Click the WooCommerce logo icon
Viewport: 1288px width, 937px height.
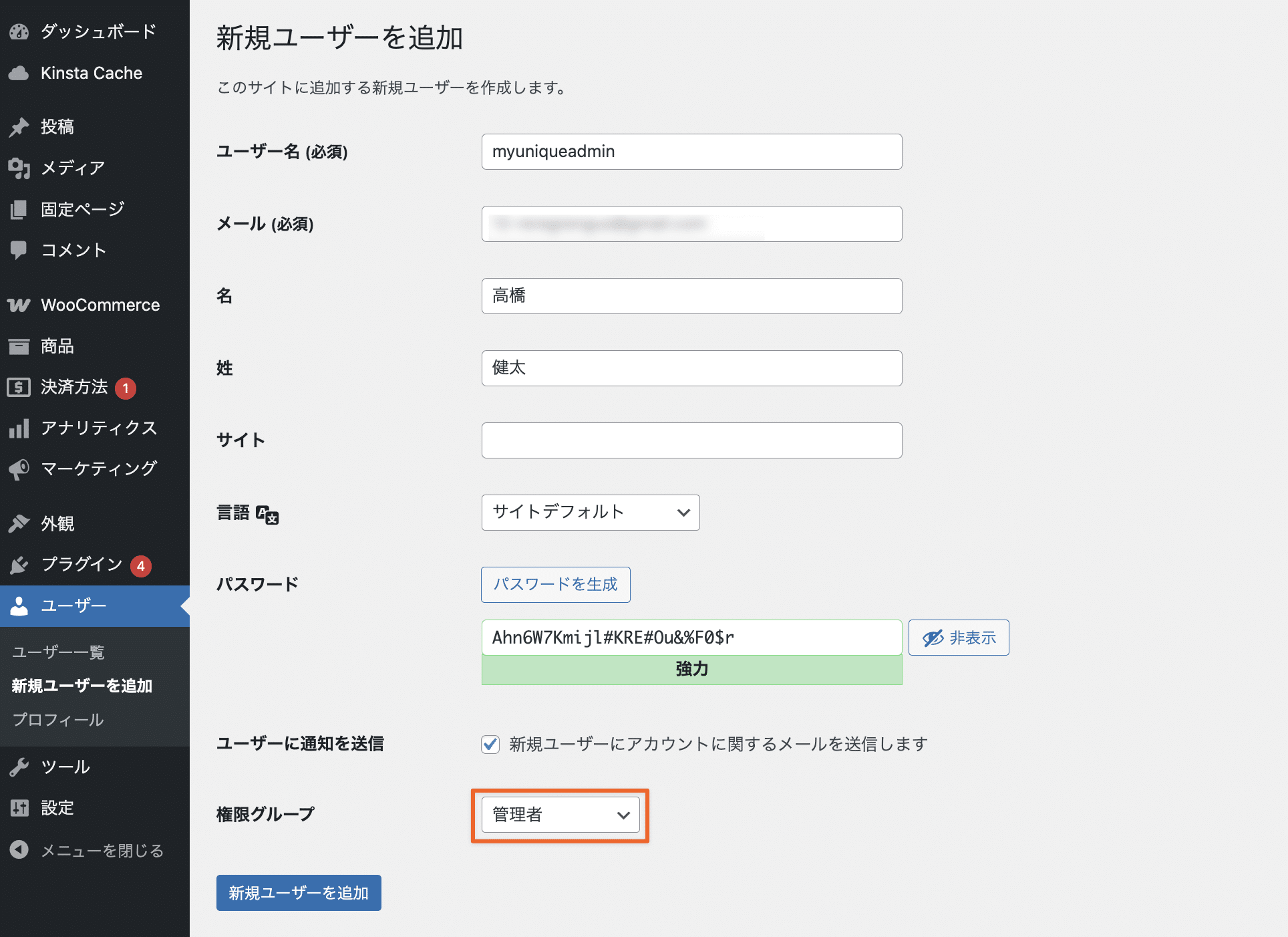click(19, 305)
